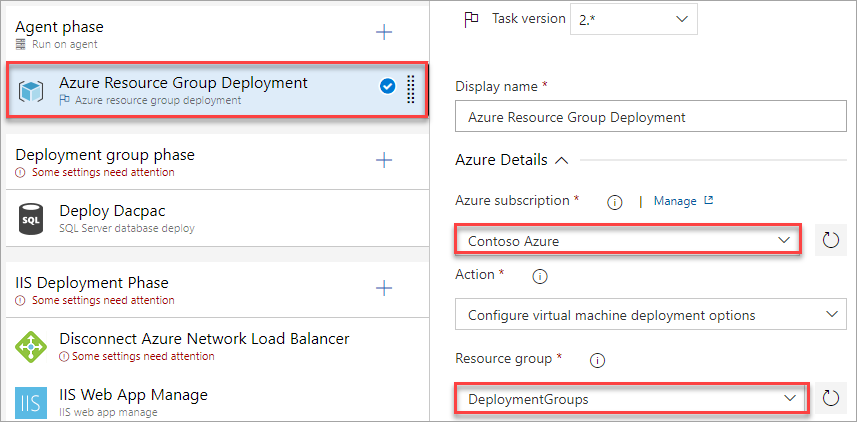Image resolution: width=857 pixels, height=422 pixels.
Task: Show info tooltip for Resource group
Action: [597, 358]
